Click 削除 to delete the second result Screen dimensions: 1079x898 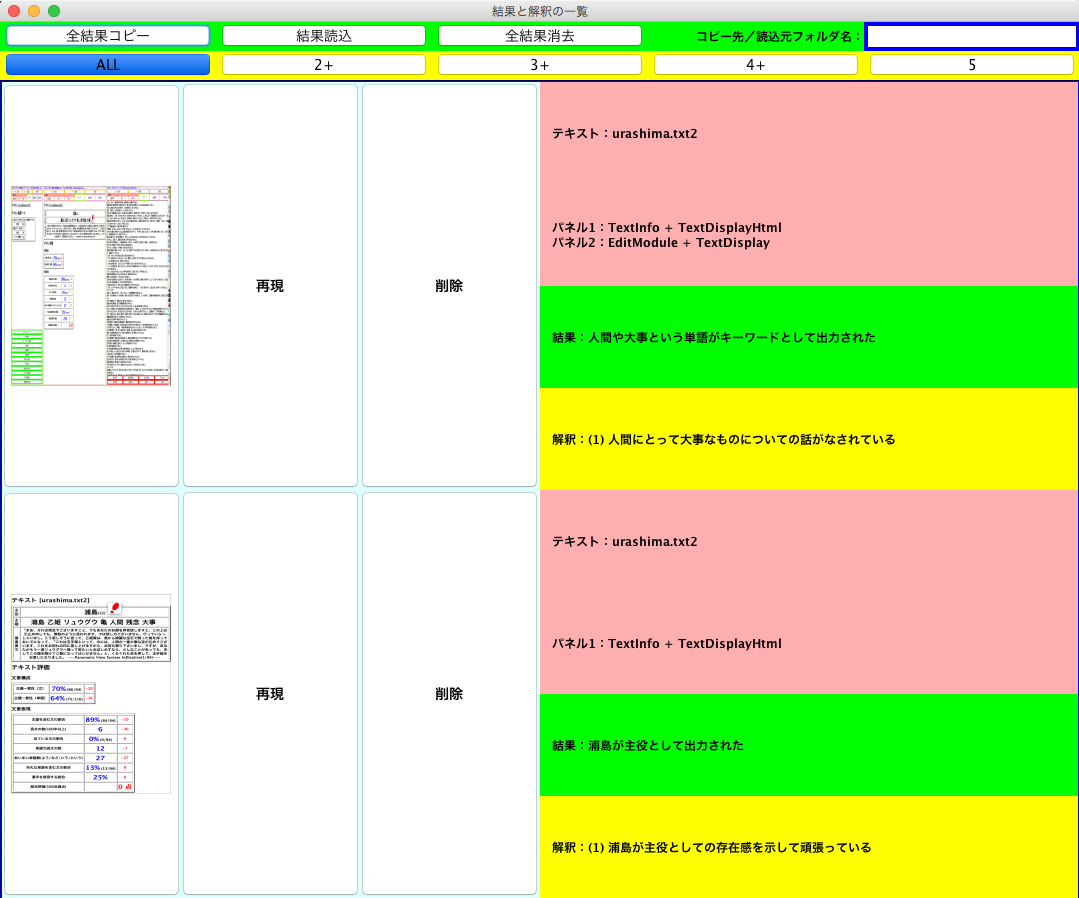(448, 693)
